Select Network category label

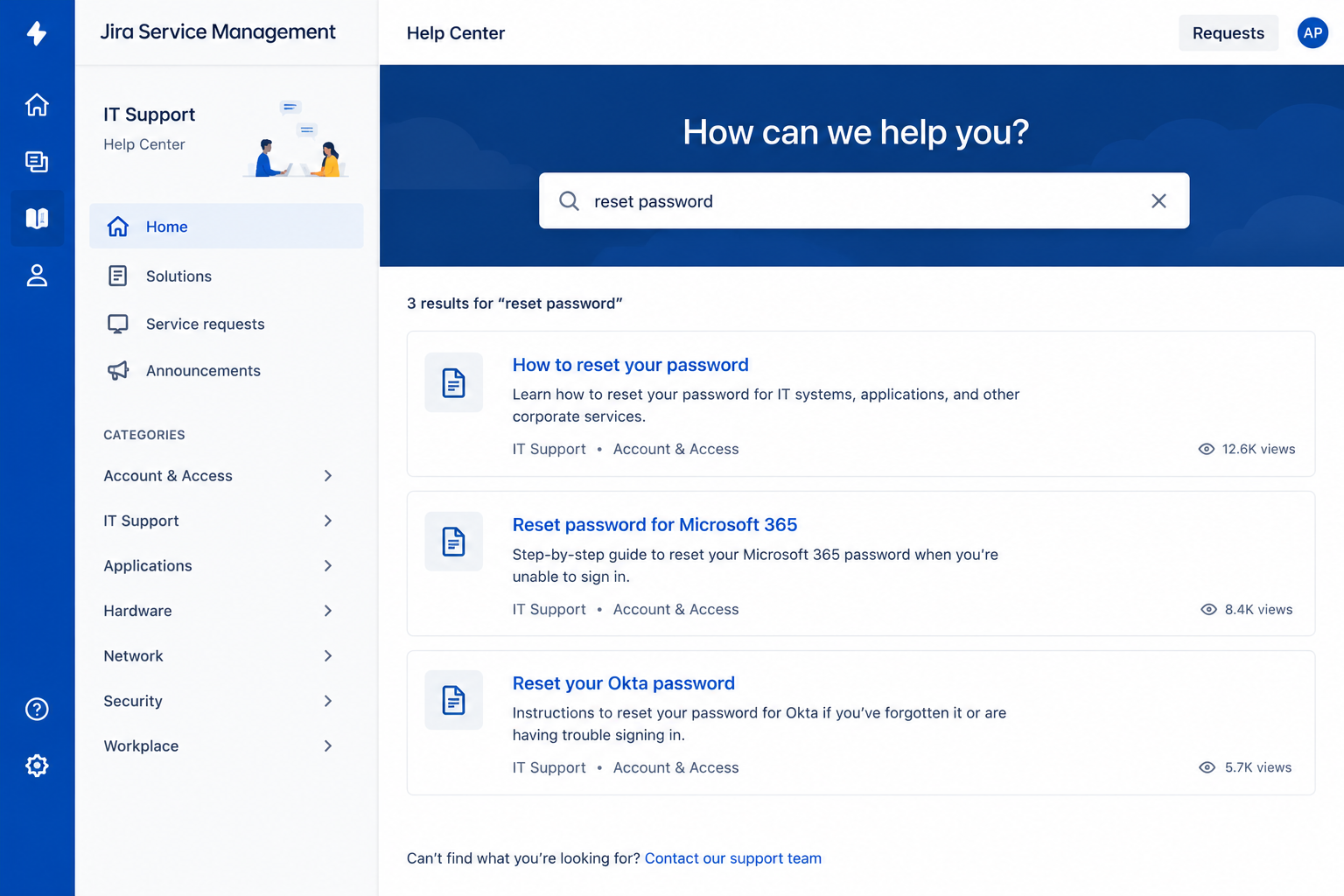(x=133, y=656)
